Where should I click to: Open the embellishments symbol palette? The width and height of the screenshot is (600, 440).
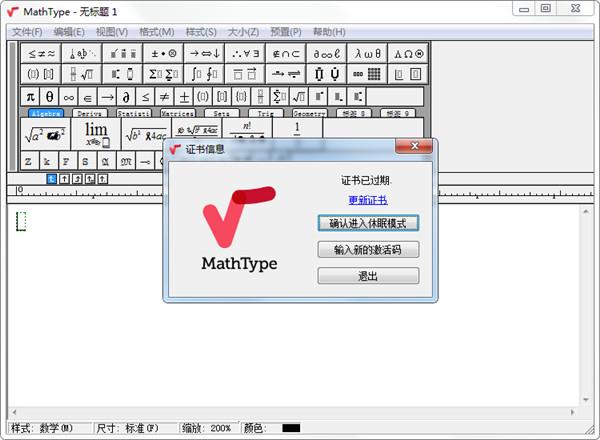pyautogui.click(x=123, y=54)
